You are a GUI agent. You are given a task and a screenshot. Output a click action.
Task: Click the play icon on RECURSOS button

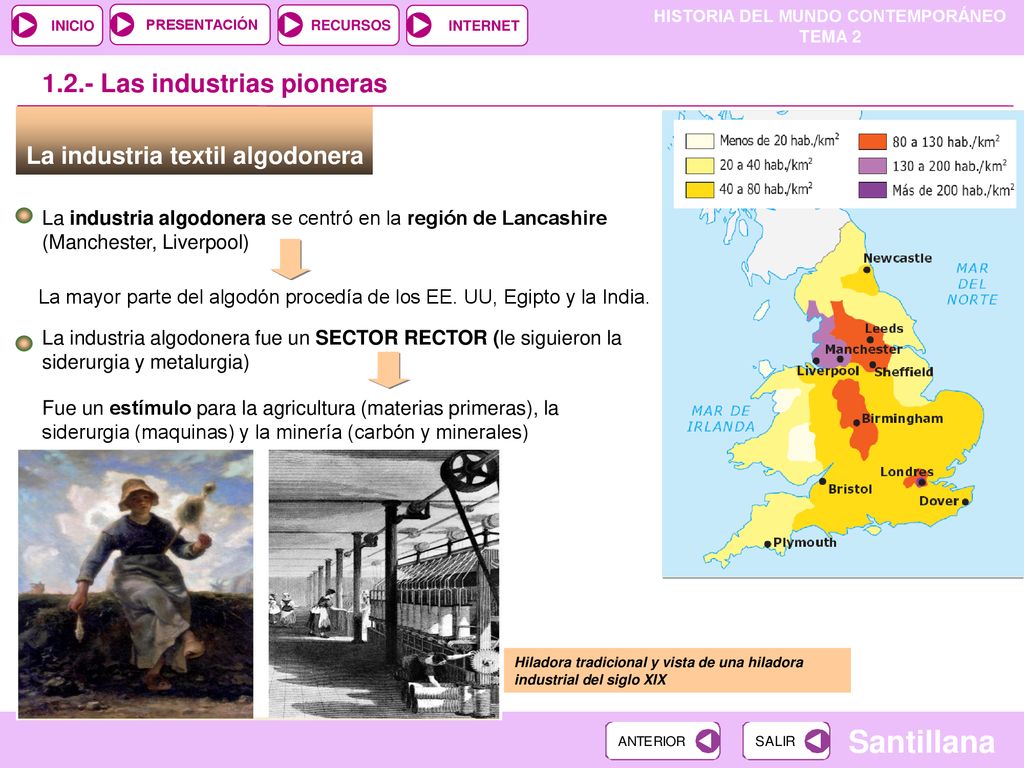291,25
